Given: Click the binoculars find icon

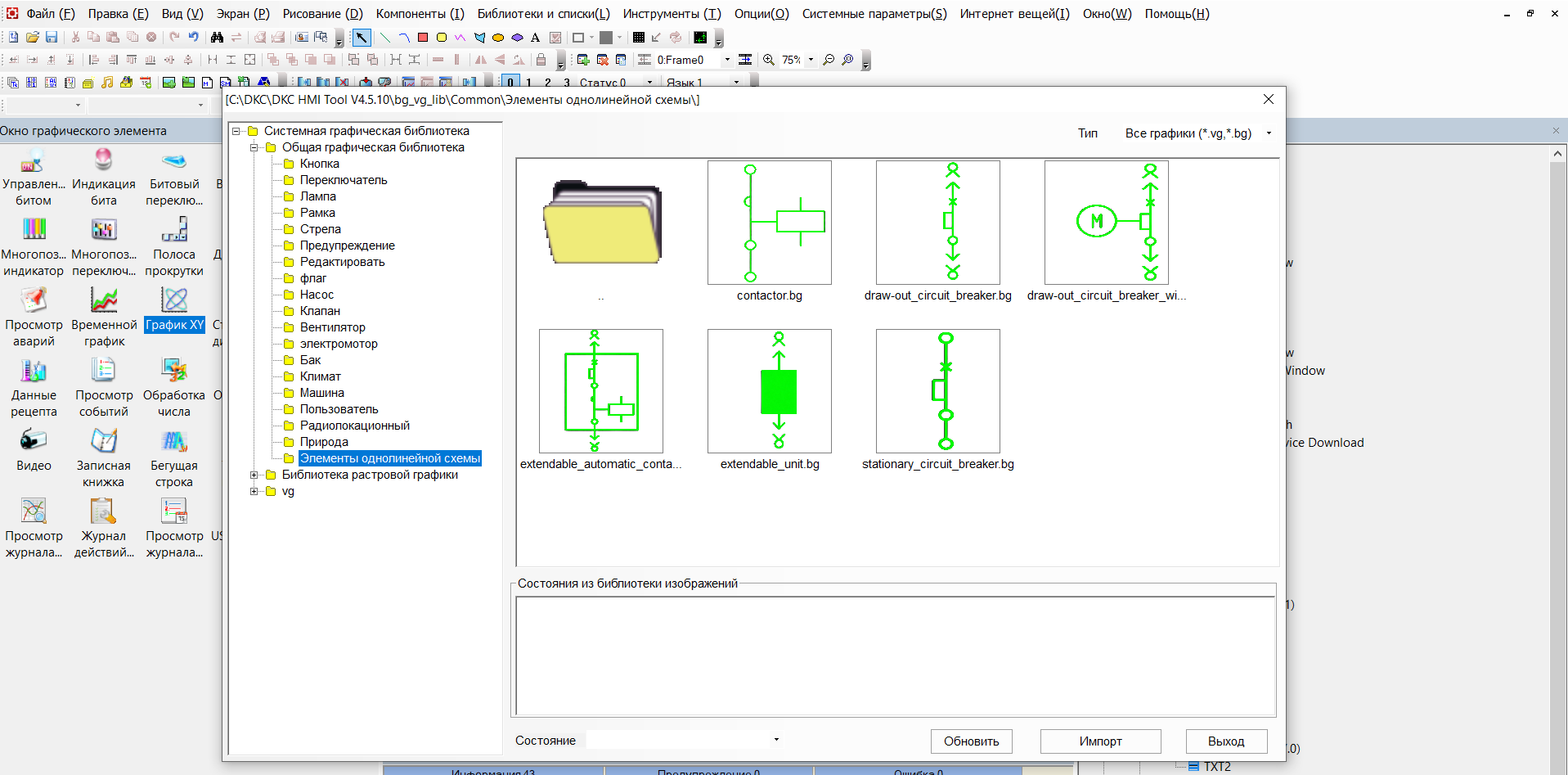Looking at the screenshot, I should tap(217, 38).
